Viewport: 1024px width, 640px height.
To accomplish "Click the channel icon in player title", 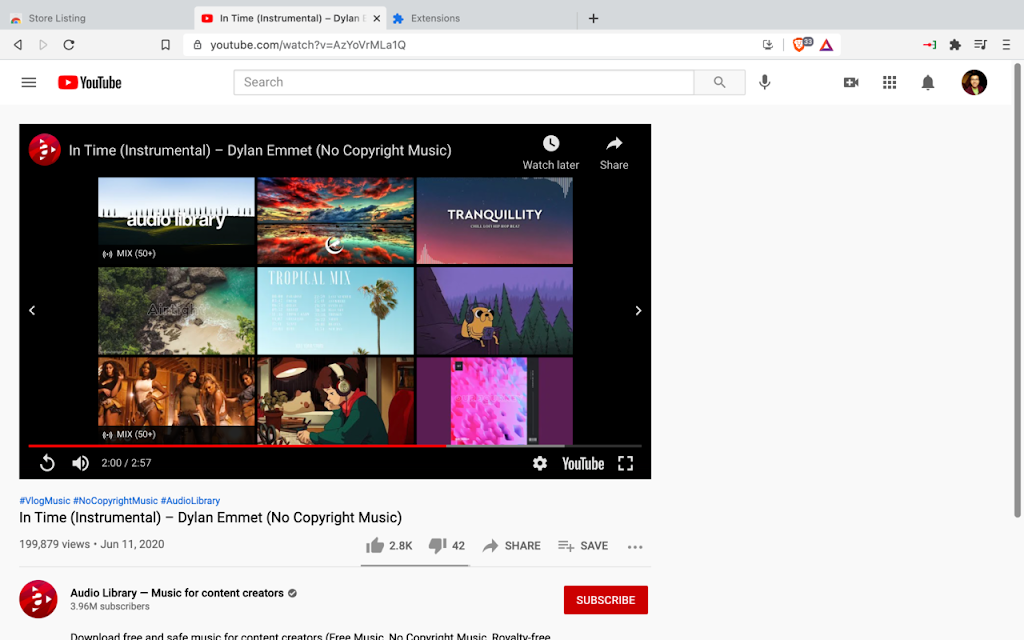I will tap(44, 150).
